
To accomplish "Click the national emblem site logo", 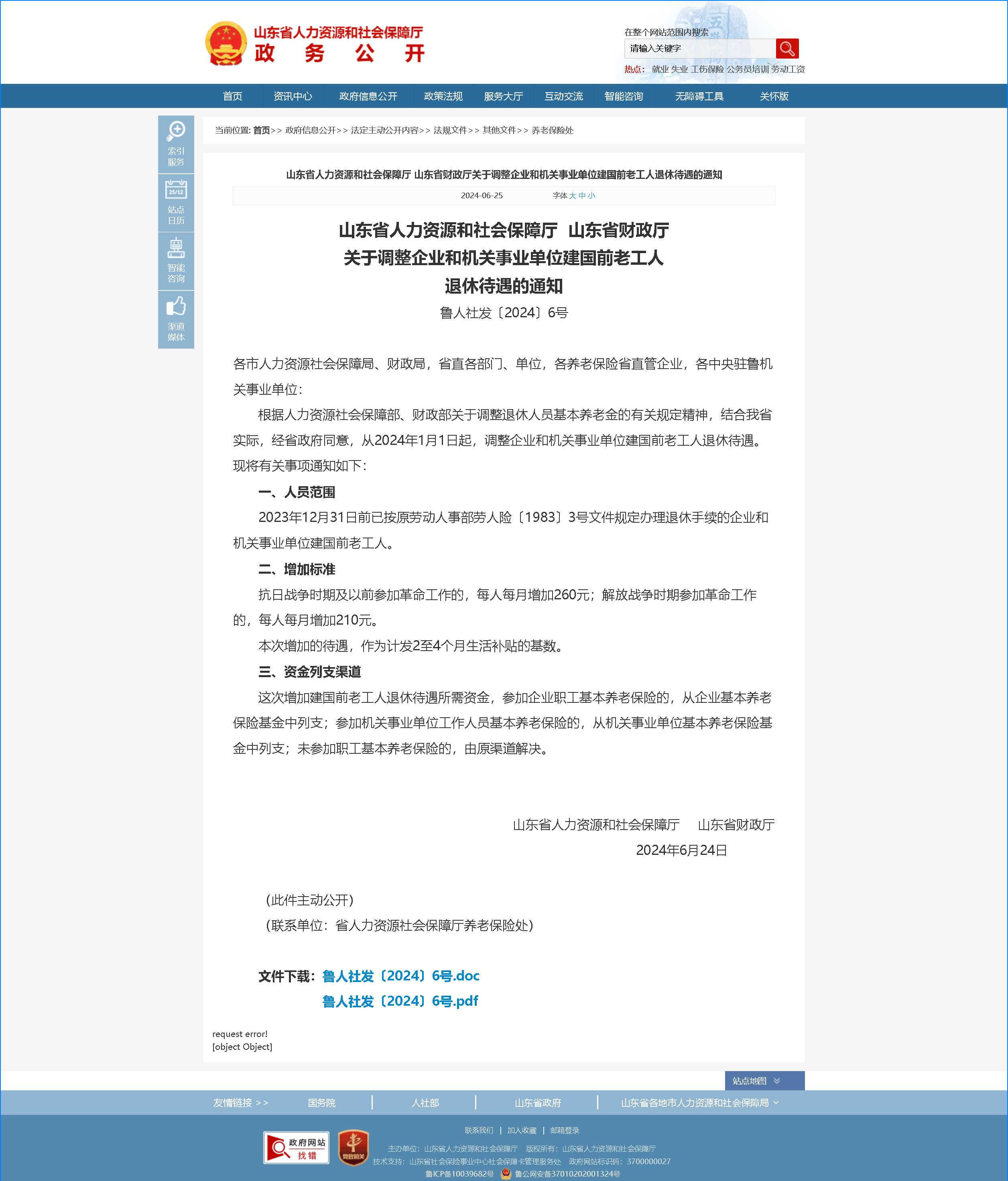I will click(x=226, y=43).
